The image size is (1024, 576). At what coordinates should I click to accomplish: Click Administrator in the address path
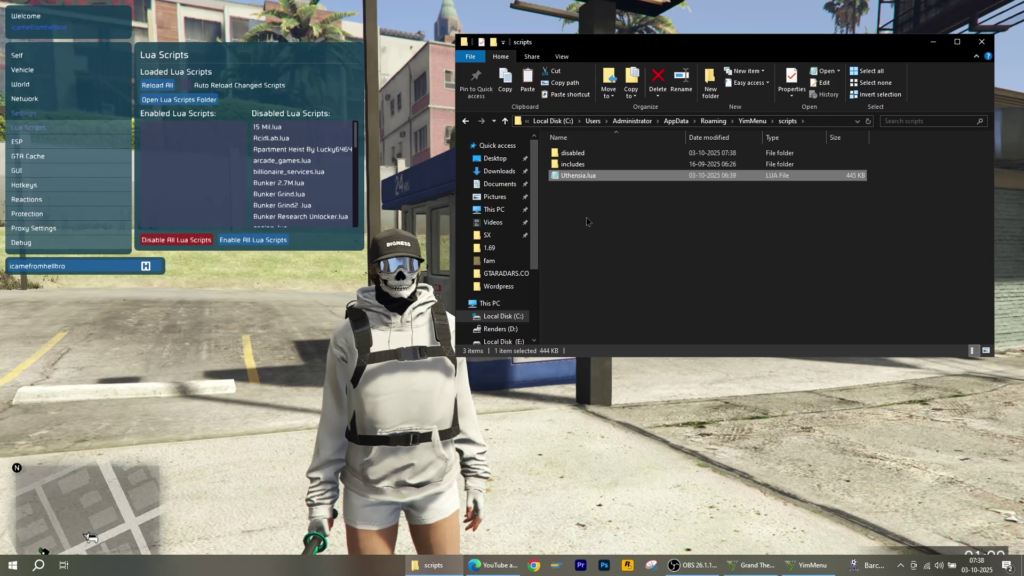632,121
